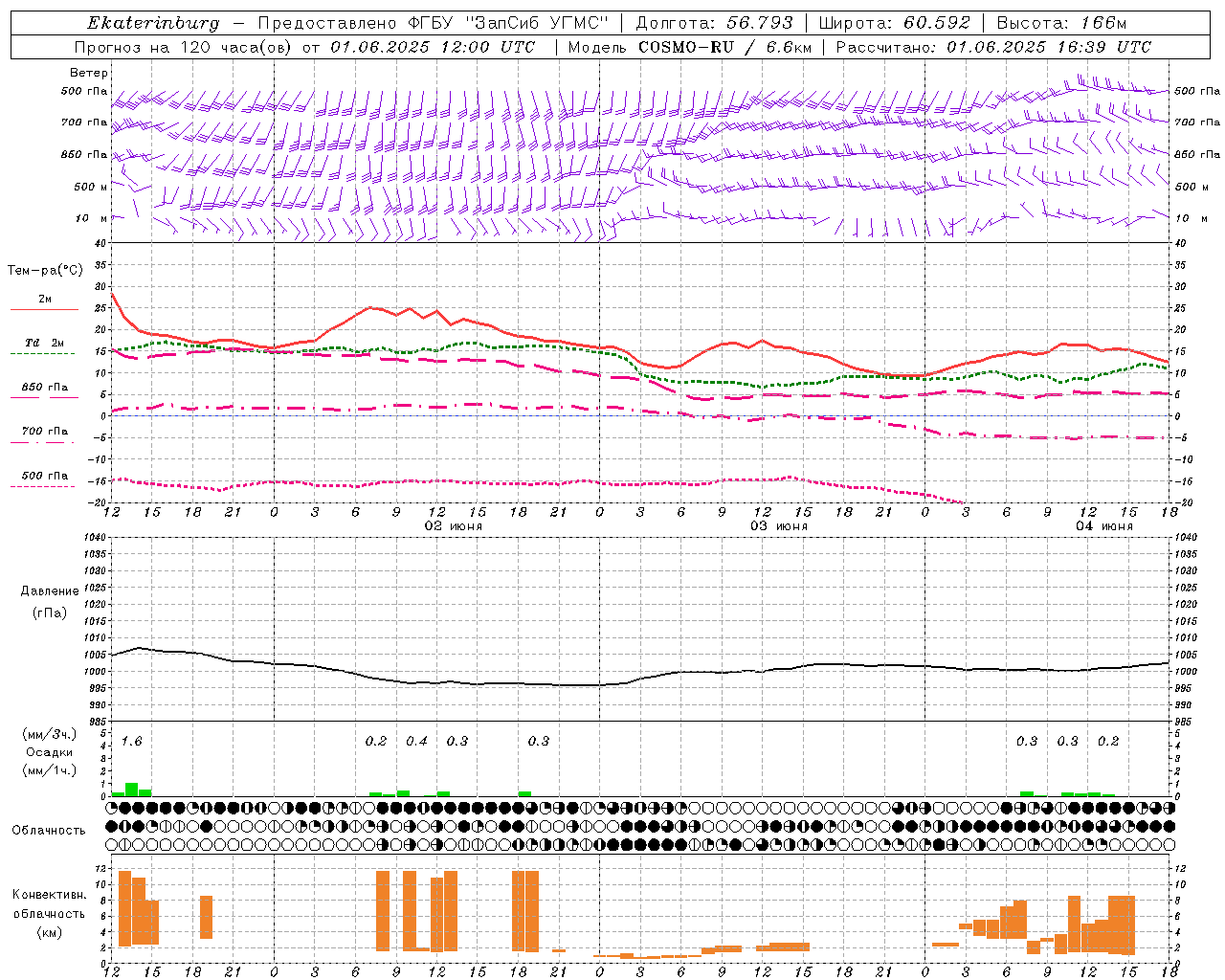Click the (мм/3ч.) precipitation unit label

click(49, 735)
